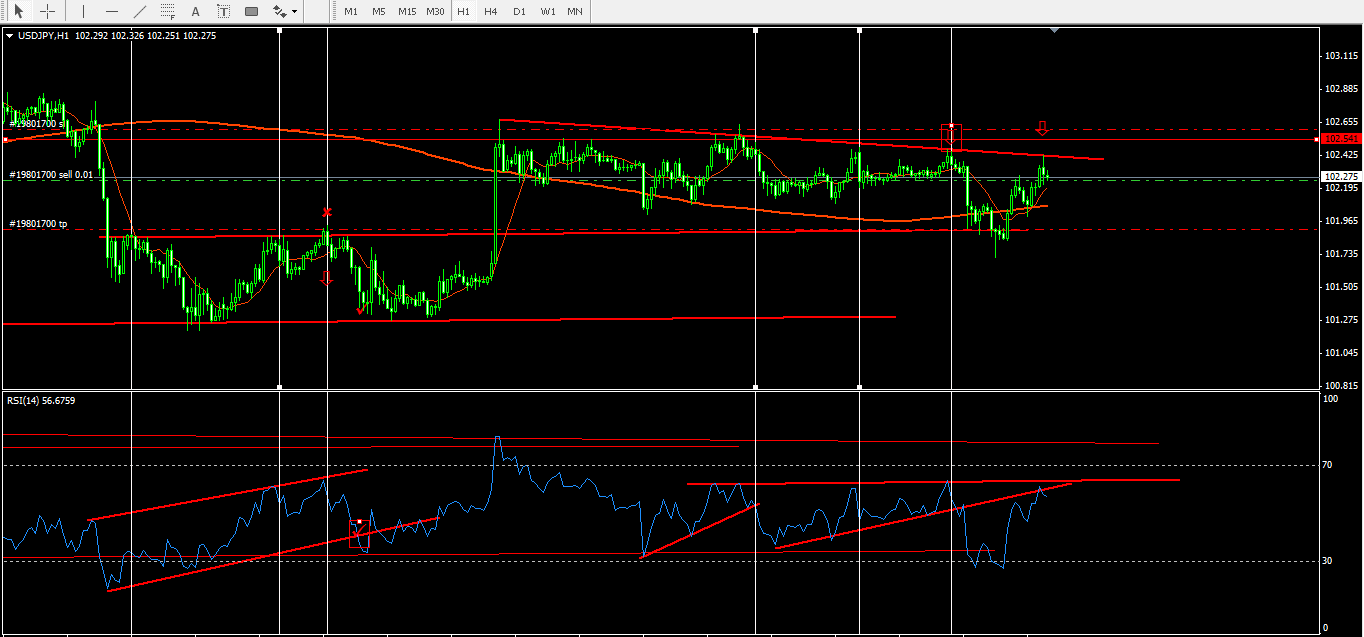Click the red X marker on the chart

pos(327,212)
